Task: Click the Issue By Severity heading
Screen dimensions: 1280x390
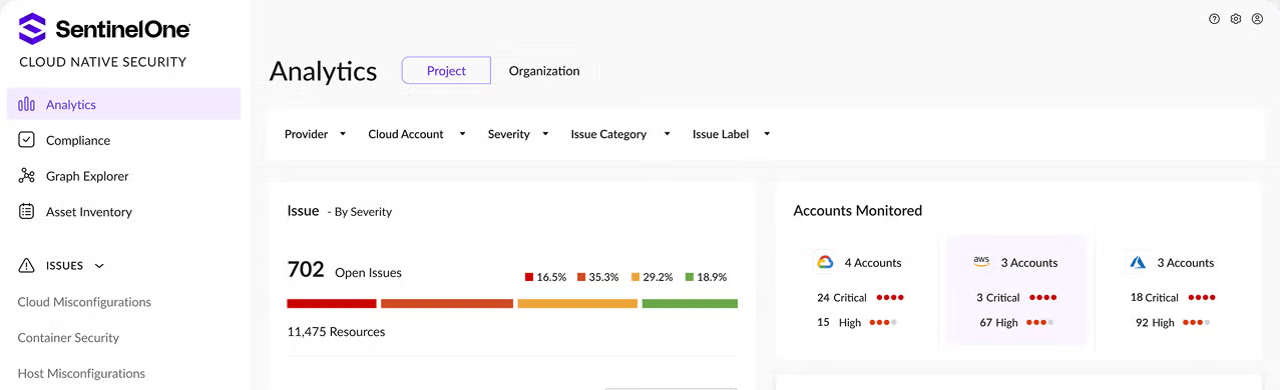Action: pos(339,211)
